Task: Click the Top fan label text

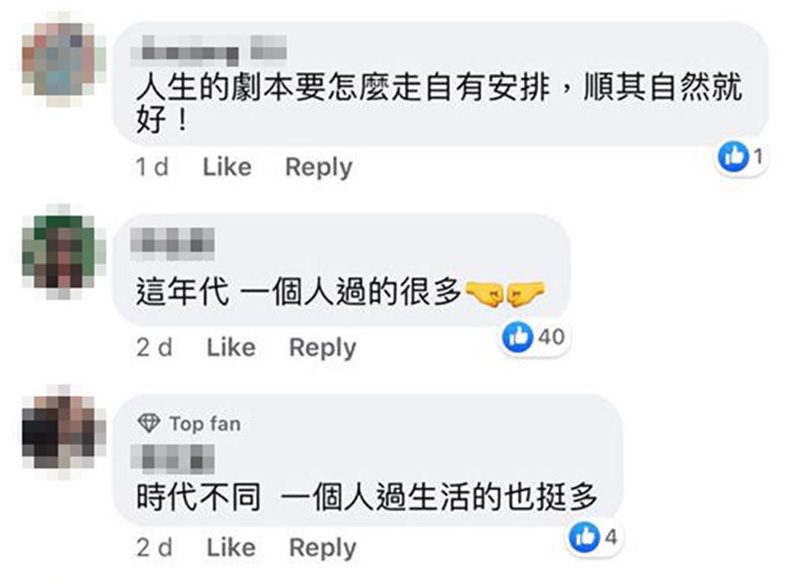Action: [x=205, y=424]
